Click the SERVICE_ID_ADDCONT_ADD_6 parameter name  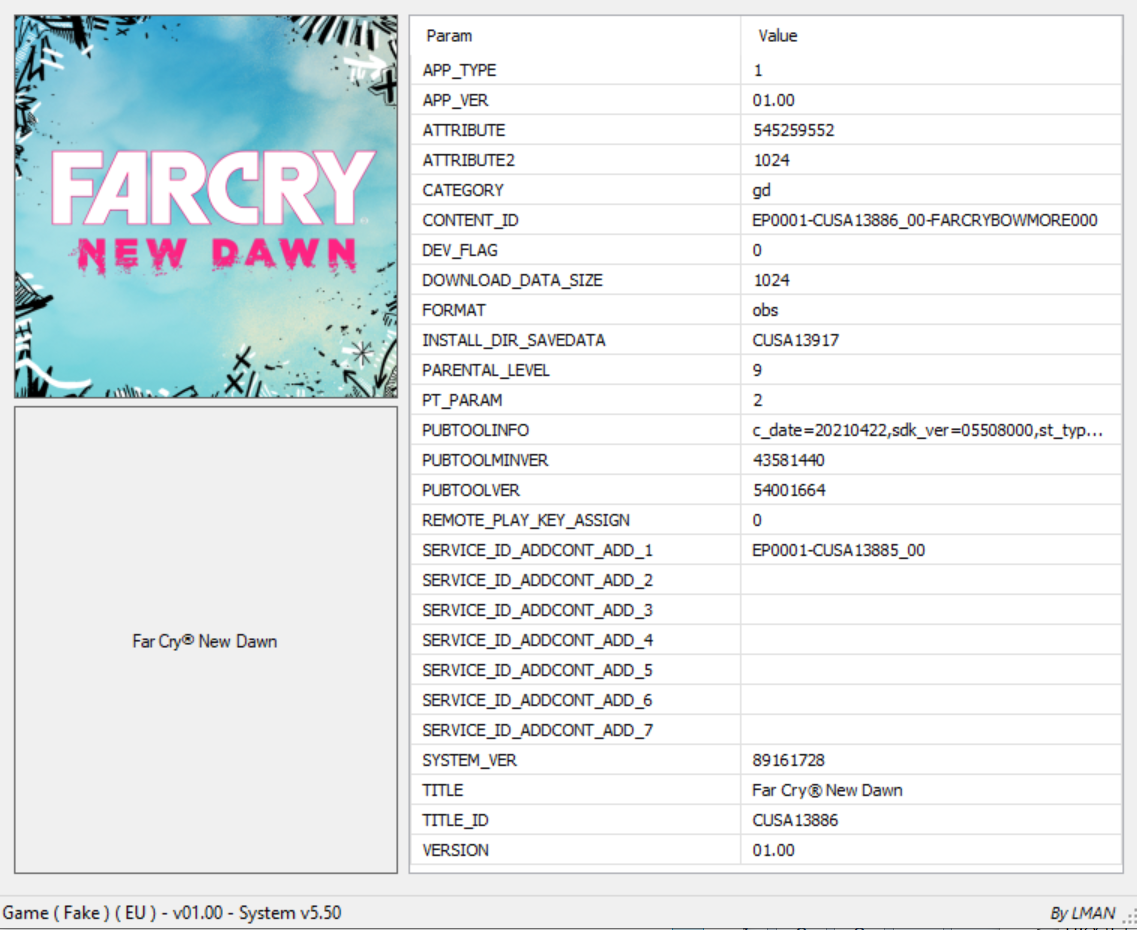(537, 700)
